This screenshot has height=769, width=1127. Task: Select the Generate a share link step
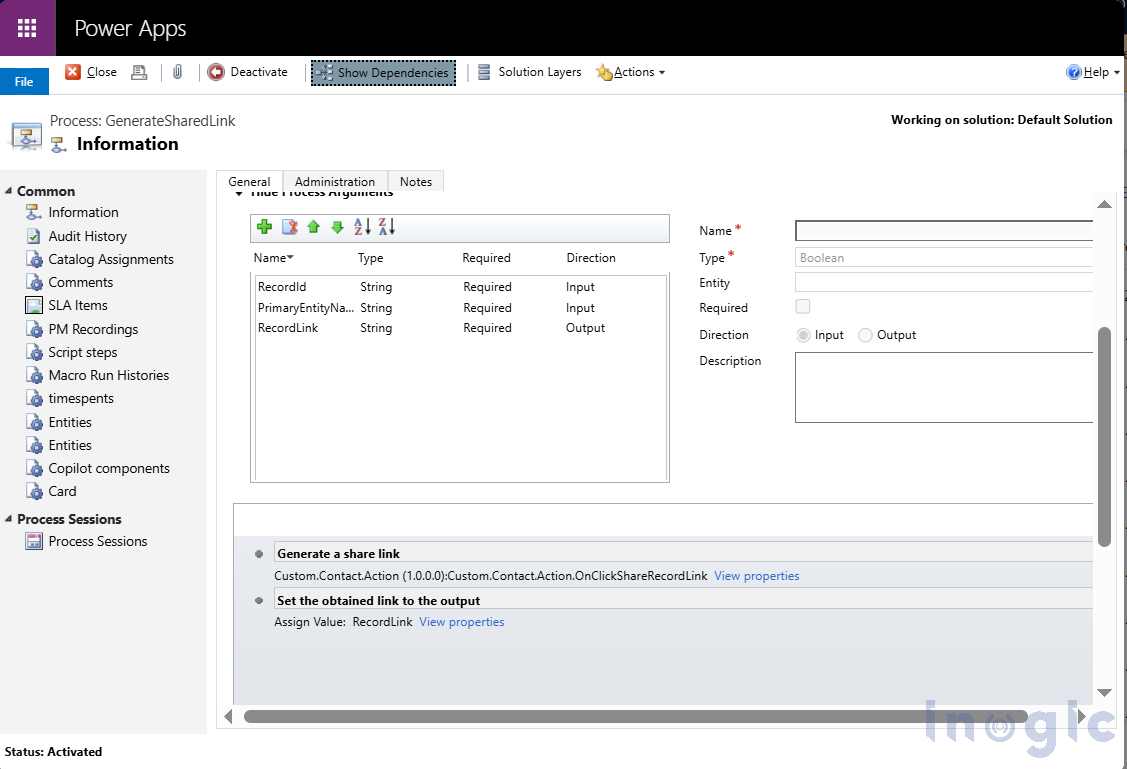pos(683,553)
